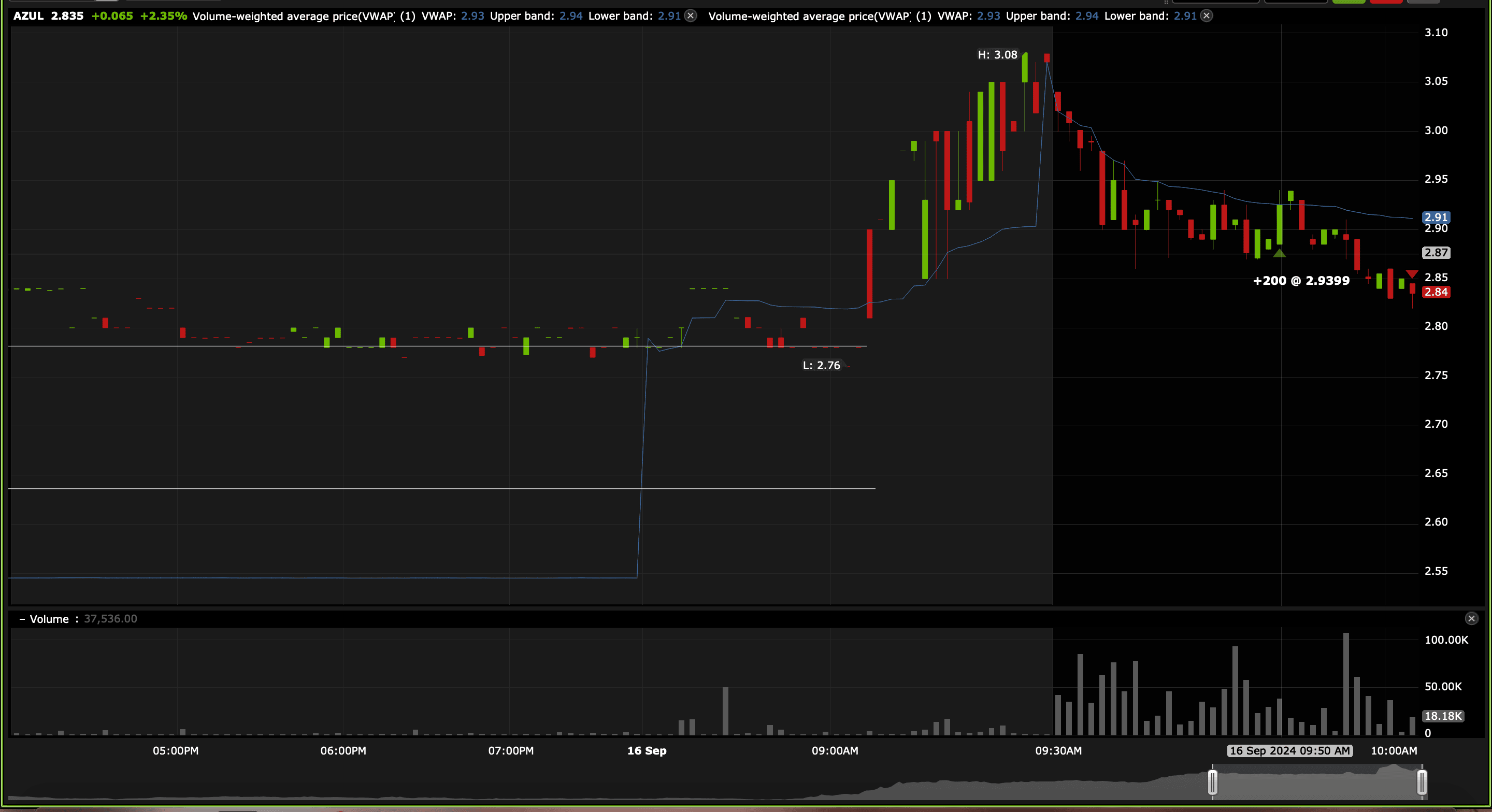Remove the second VWAP indicator with its X
1492x812 pixels.
(1207, 16)
